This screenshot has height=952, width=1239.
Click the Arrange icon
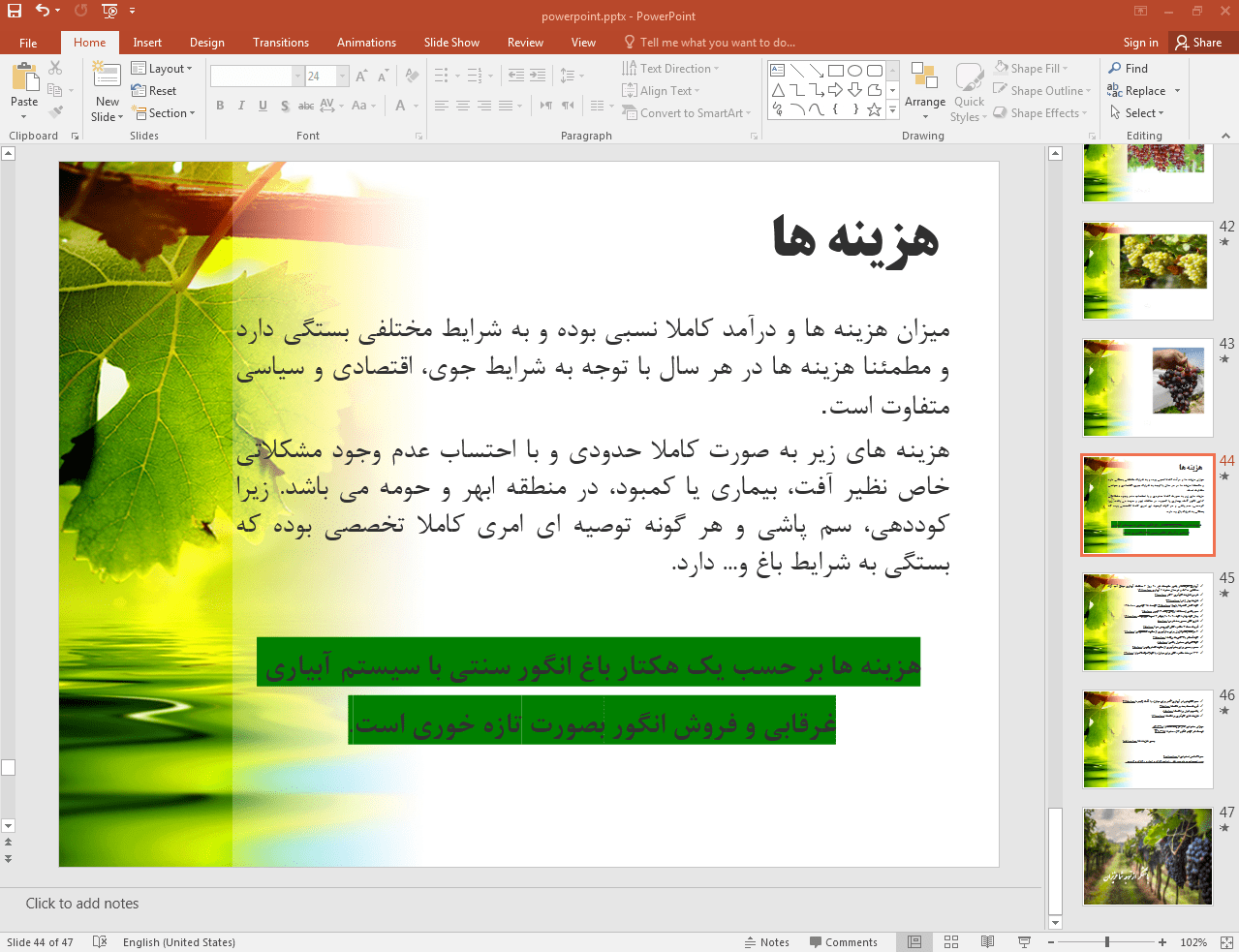[924, 77]
